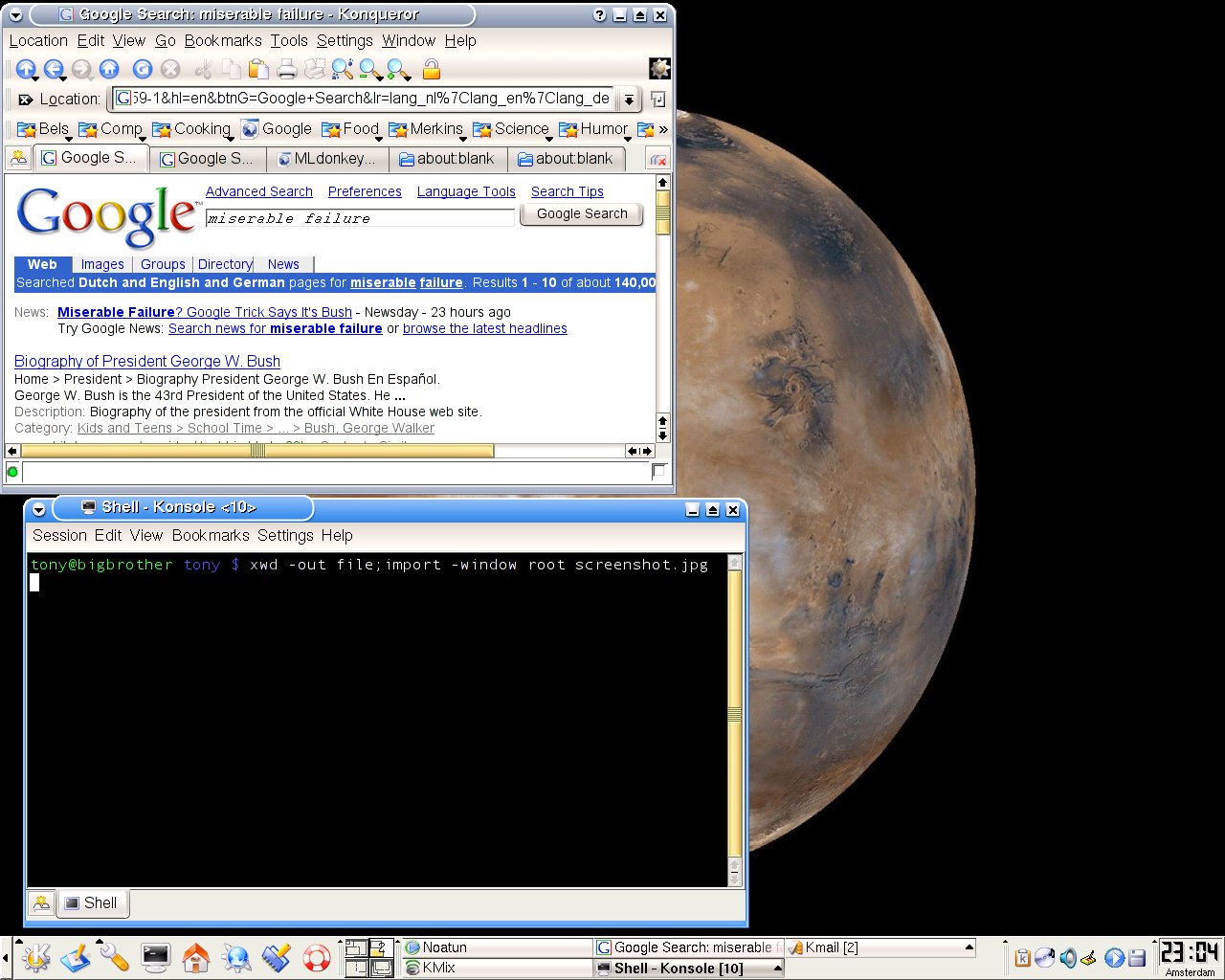Click the Konqueror page vertical scrollbar thumb
Screen dimensions: 1225x980
coord(662,212)
